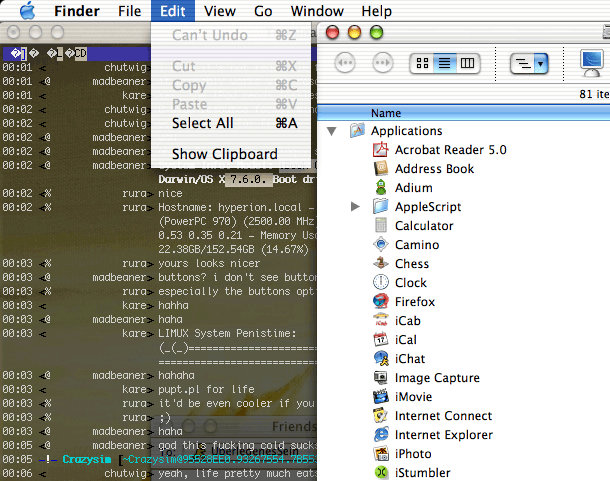
Task: Click the 'iChat' row label
Action: pos(410,359)
